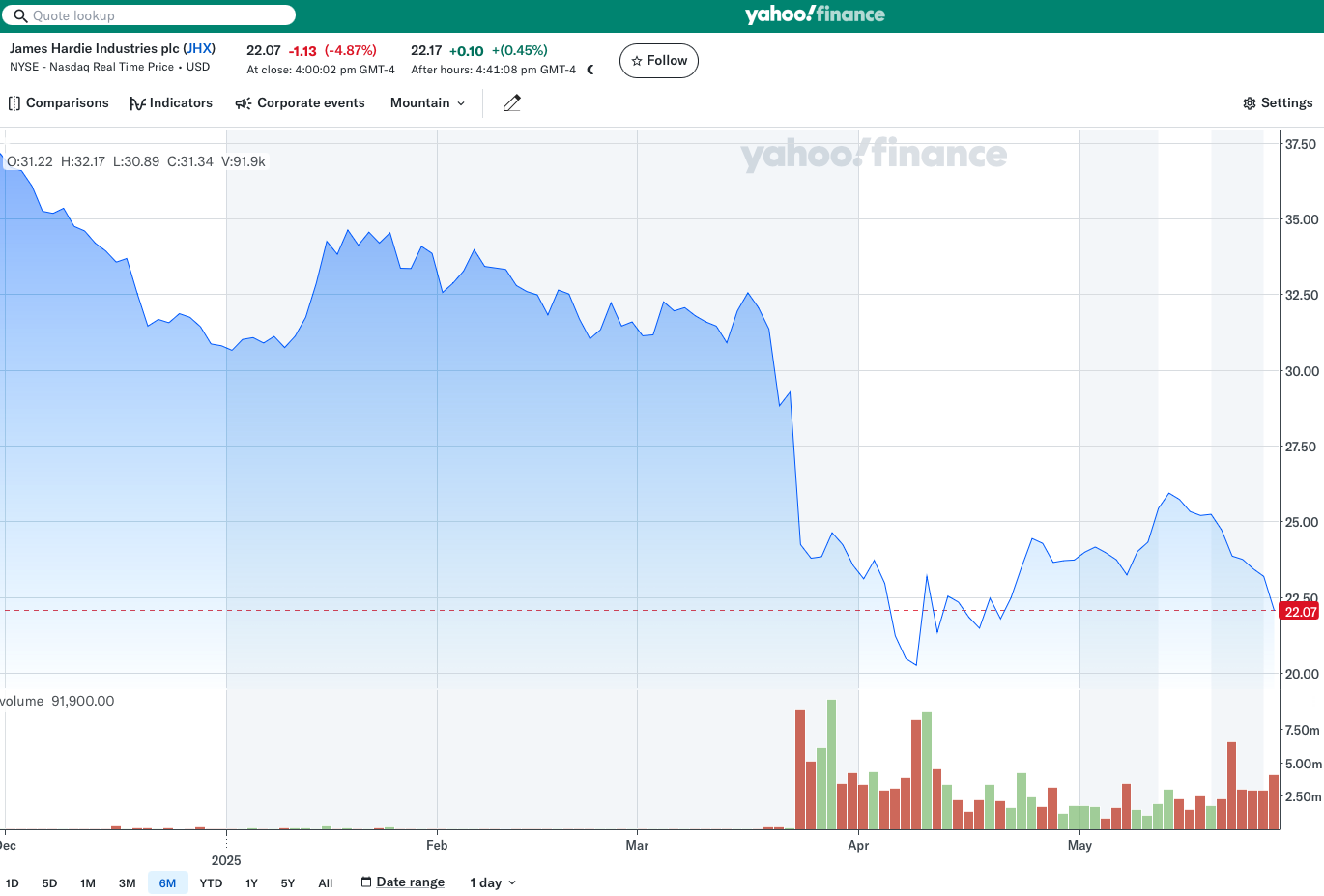
Task: Open the Date range picker
Action: (403, 882)
